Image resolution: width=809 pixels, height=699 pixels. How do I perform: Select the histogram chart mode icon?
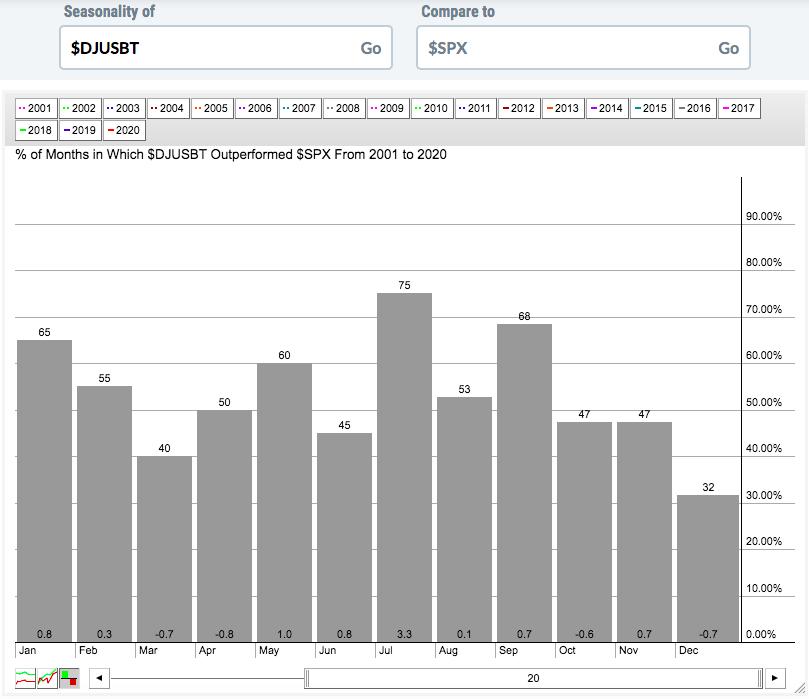click(69, 678)
